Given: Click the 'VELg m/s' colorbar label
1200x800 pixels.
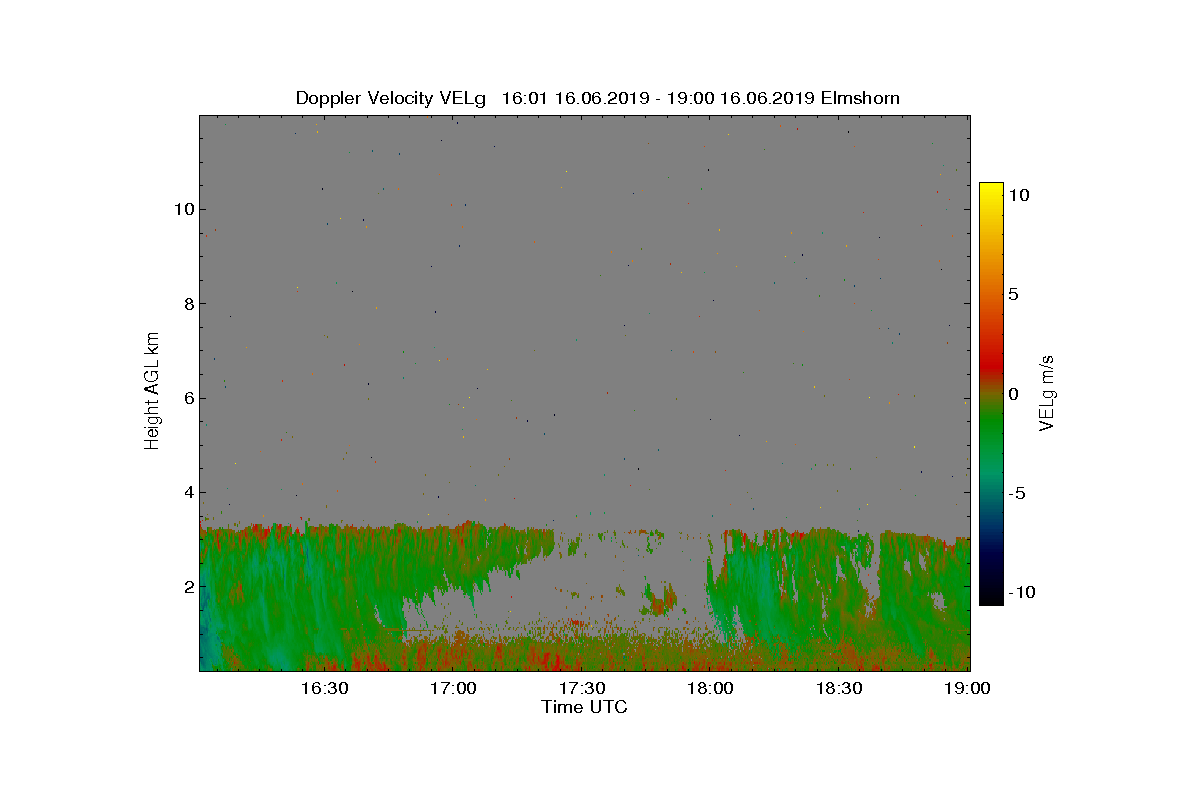Looking at the screenshot, I should click(x=1048, y=392).
